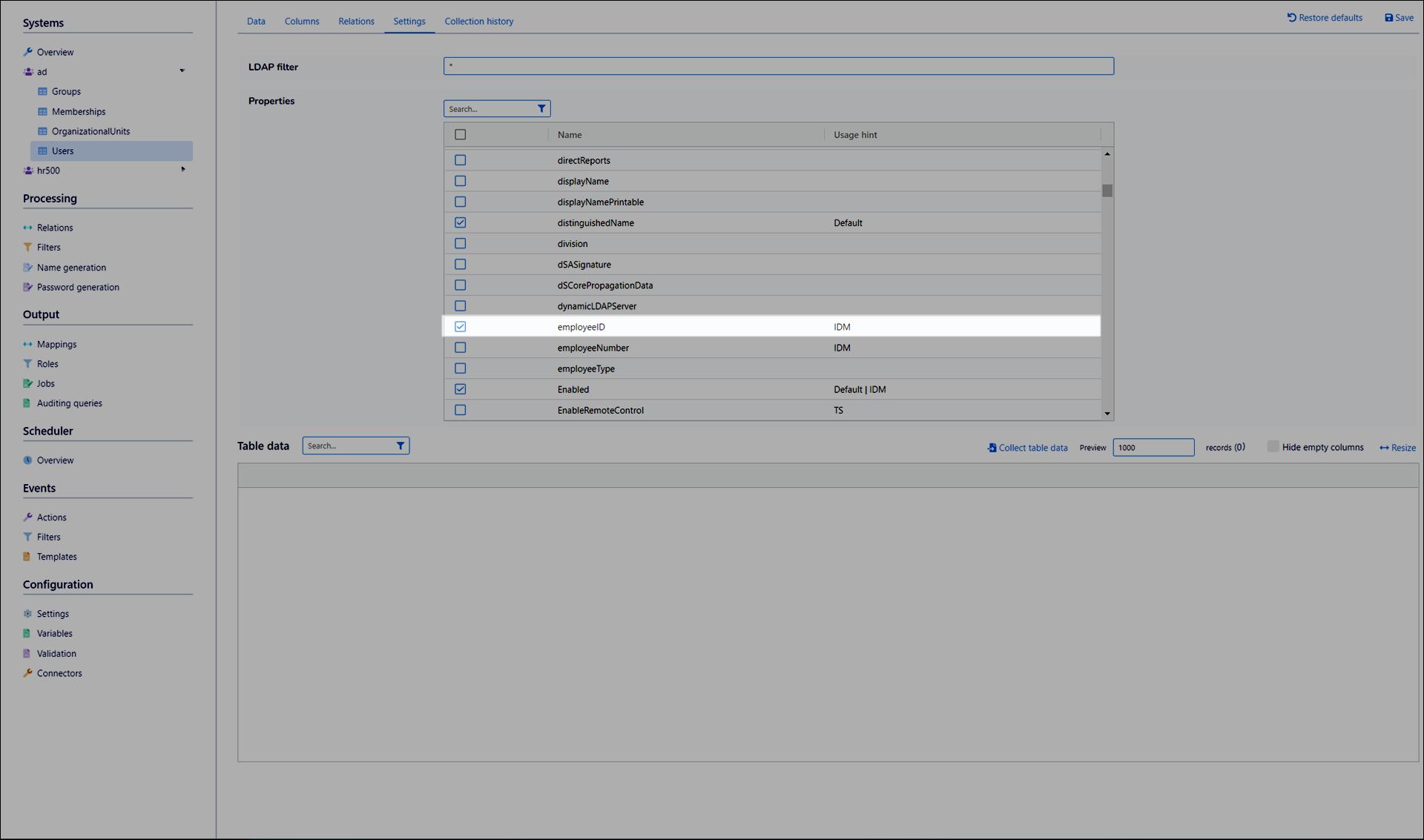1424x840 pixels.
Task: Click the Restore defaults icon
Action: pos(1291,18)
